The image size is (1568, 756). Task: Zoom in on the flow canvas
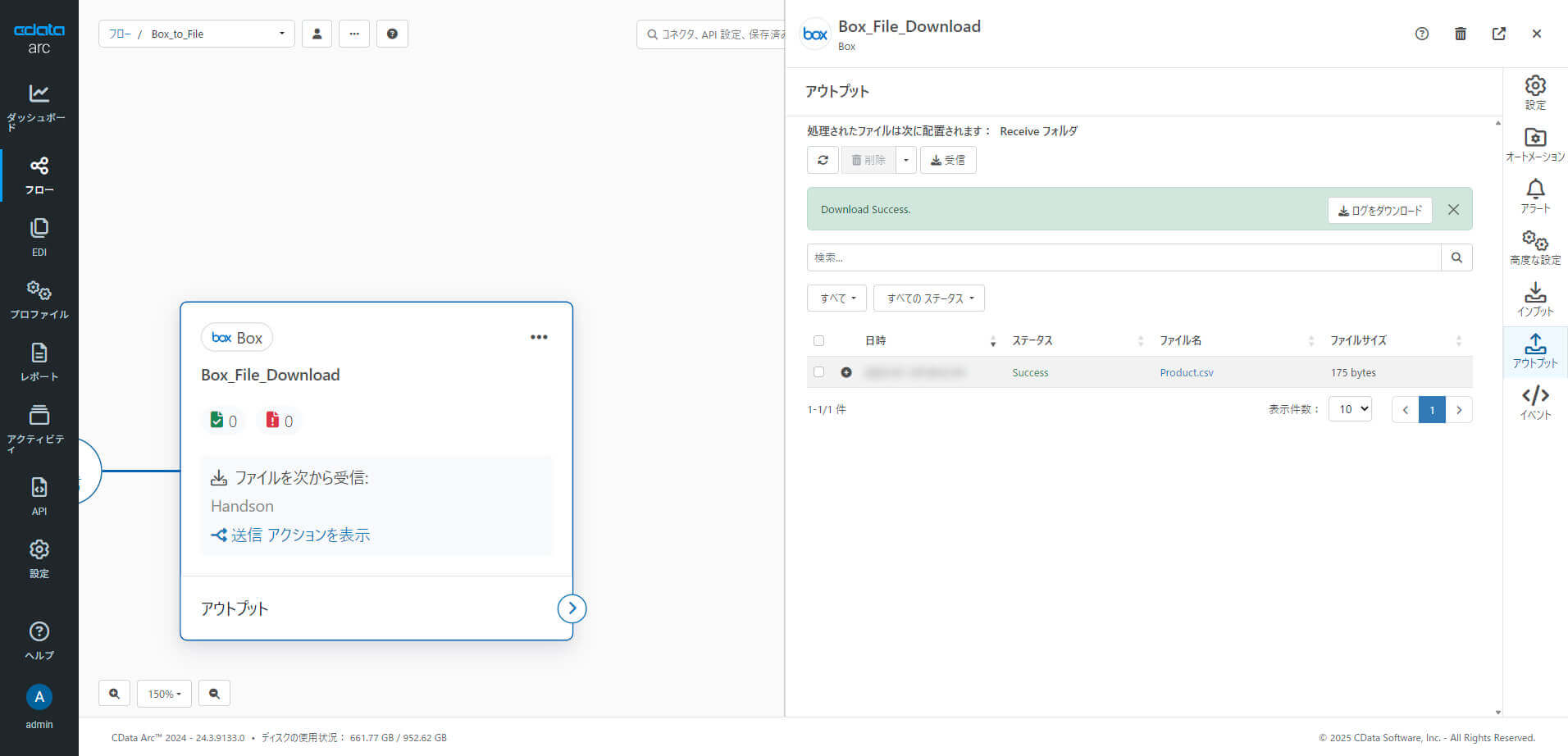click(x=114, y=694)
